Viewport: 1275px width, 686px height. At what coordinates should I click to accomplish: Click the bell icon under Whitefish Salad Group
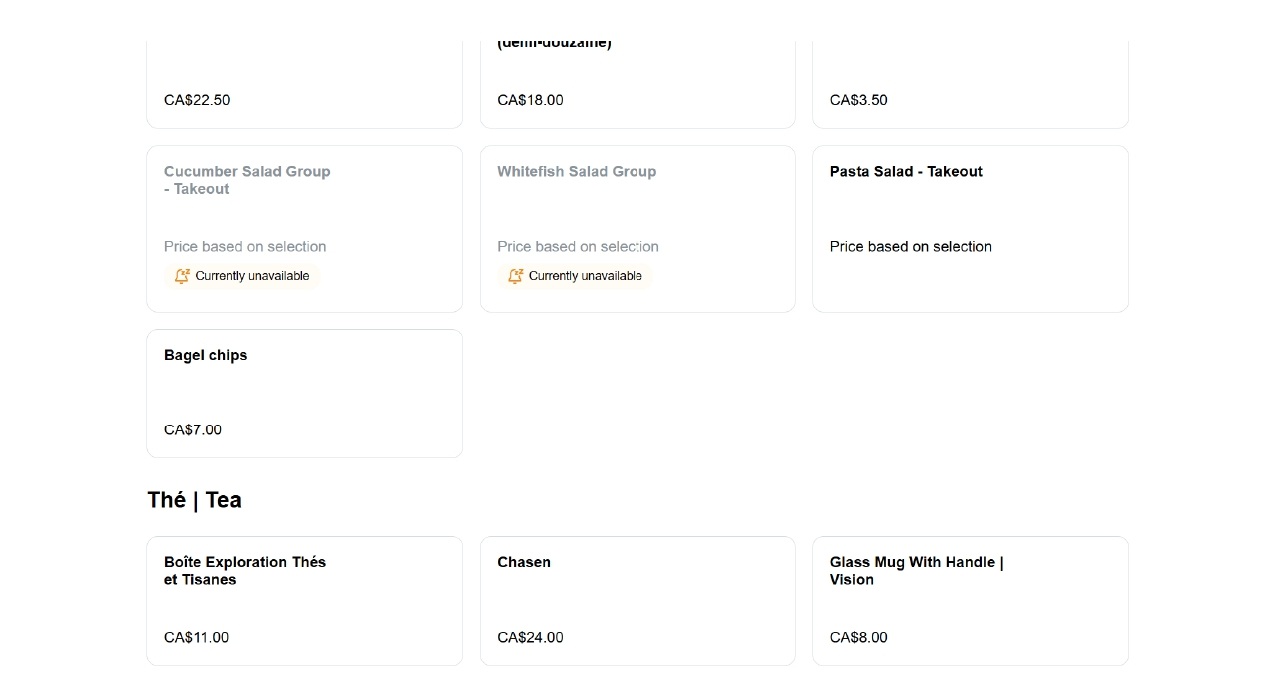(x=515, y=276)
